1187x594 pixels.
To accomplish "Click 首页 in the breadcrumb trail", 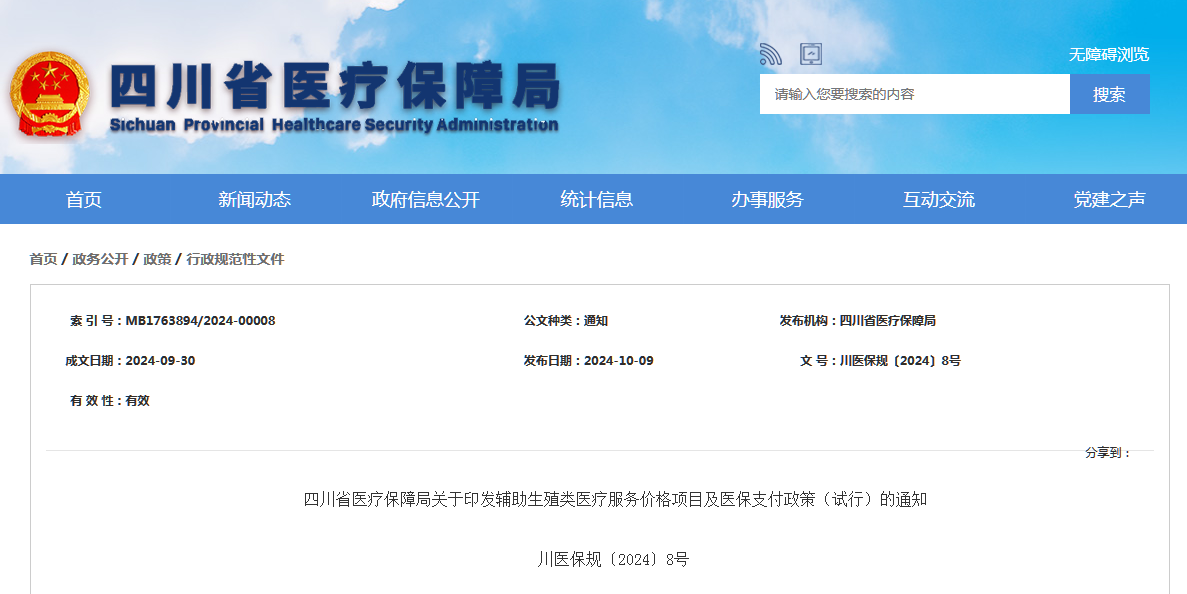I will pos(41,259).
